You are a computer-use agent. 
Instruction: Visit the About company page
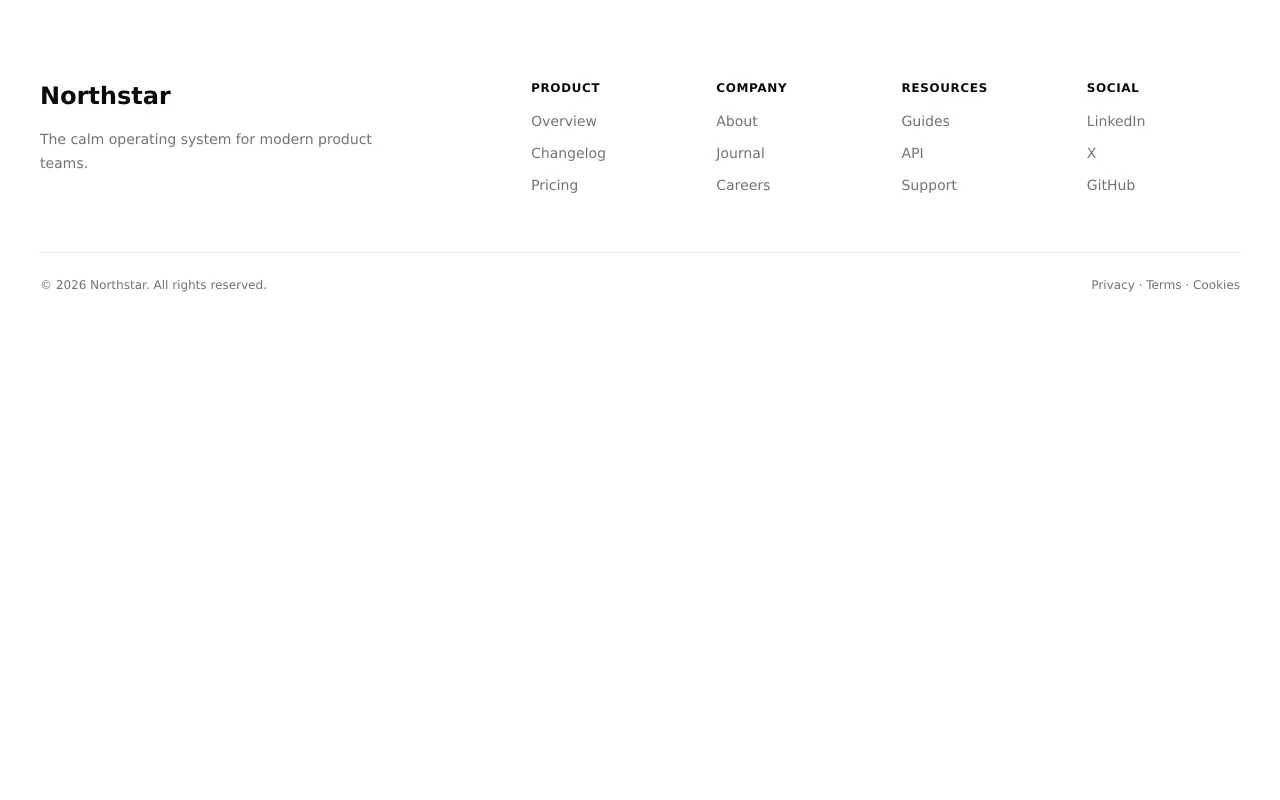coord(737,121)
